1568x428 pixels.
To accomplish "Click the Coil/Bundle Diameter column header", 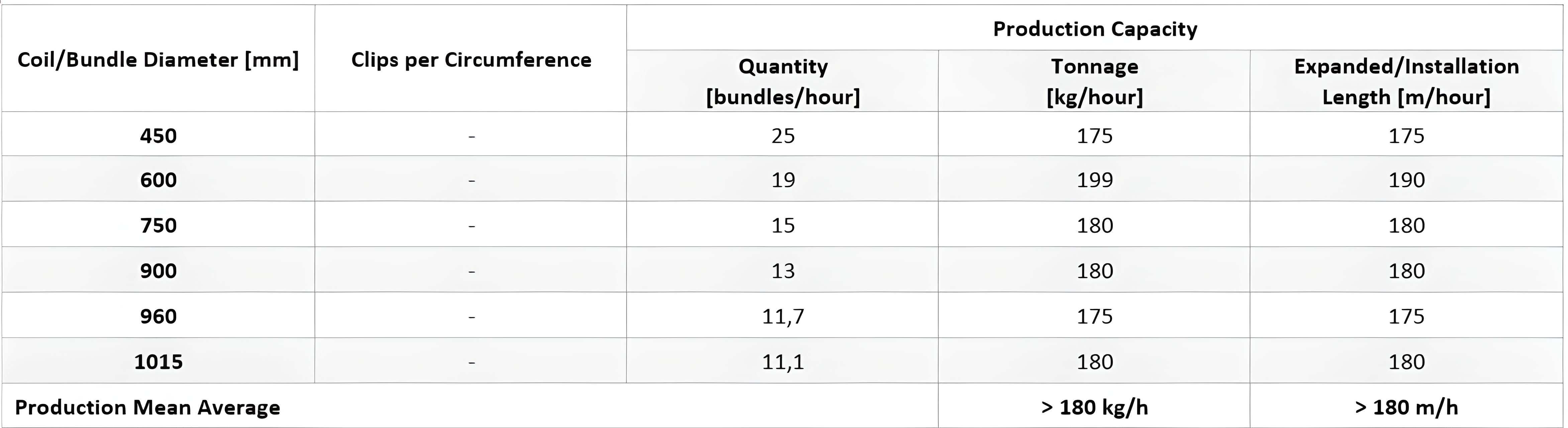I will coord(158,60).
